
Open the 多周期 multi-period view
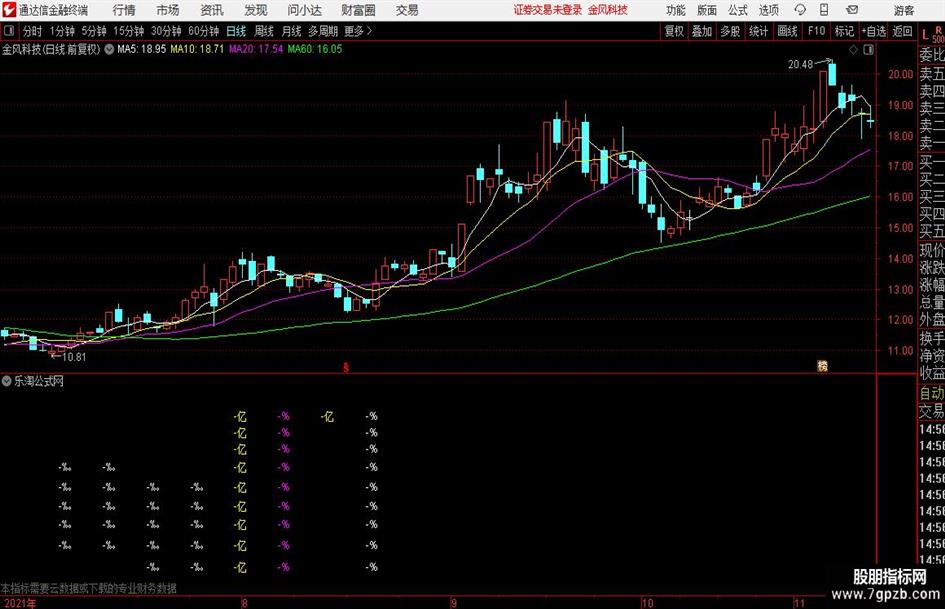click(x=323, y=31)
